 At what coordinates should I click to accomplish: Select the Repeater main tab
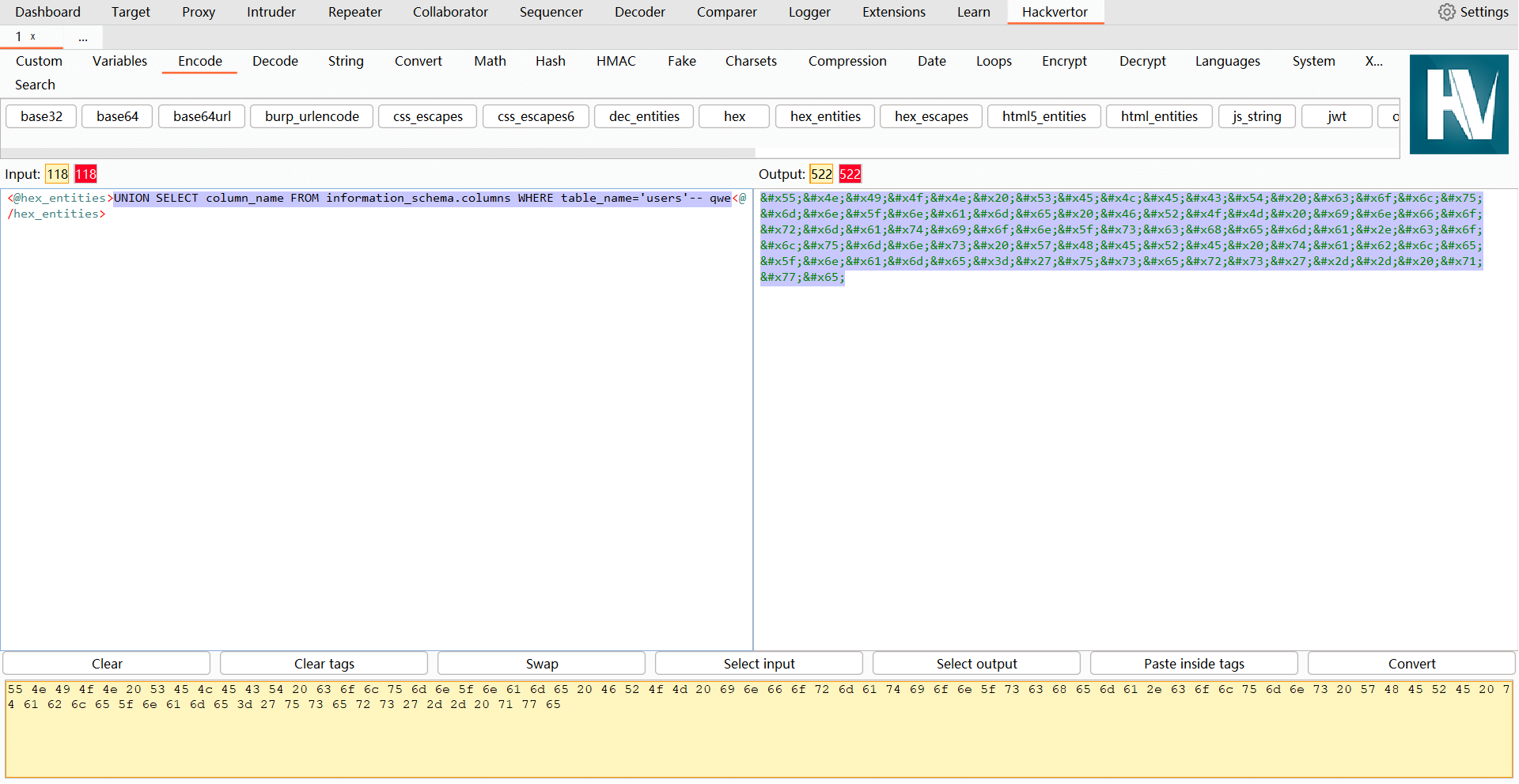[x=354, y=12]
